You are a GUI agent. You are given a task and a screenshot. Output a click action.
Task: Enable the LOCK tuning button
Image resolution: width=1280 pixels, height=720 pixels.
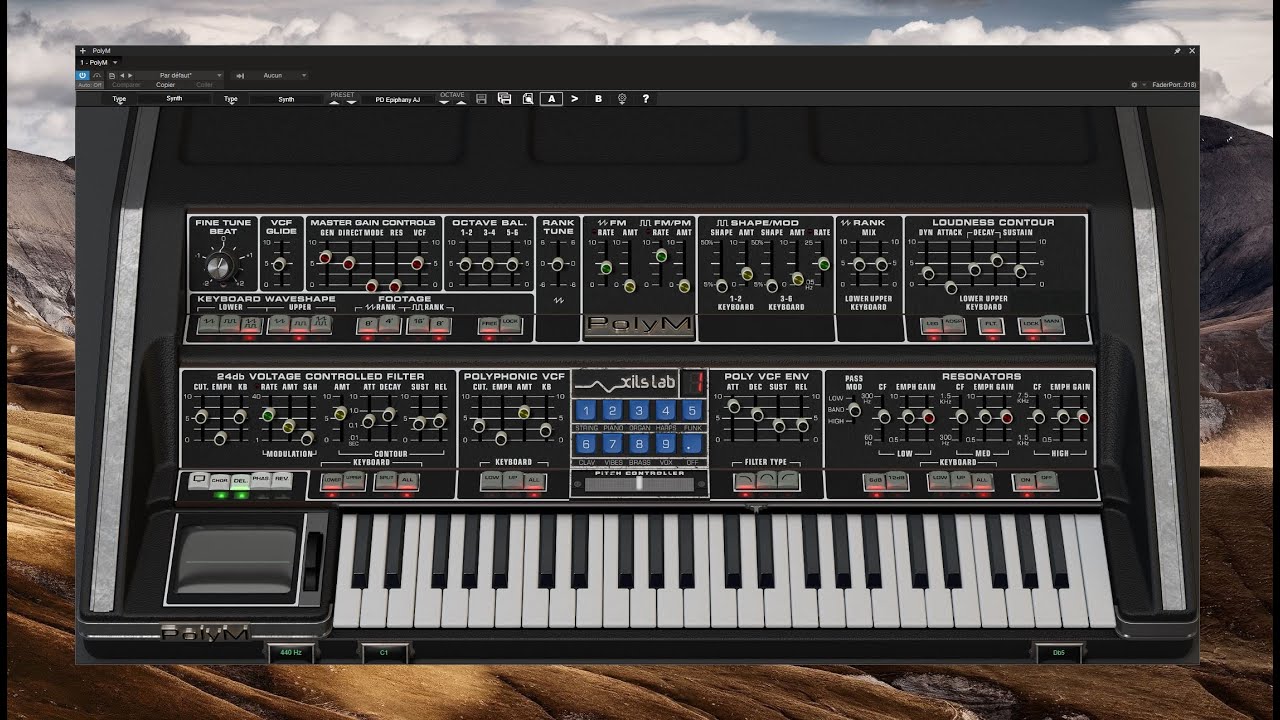coord(510,324)
